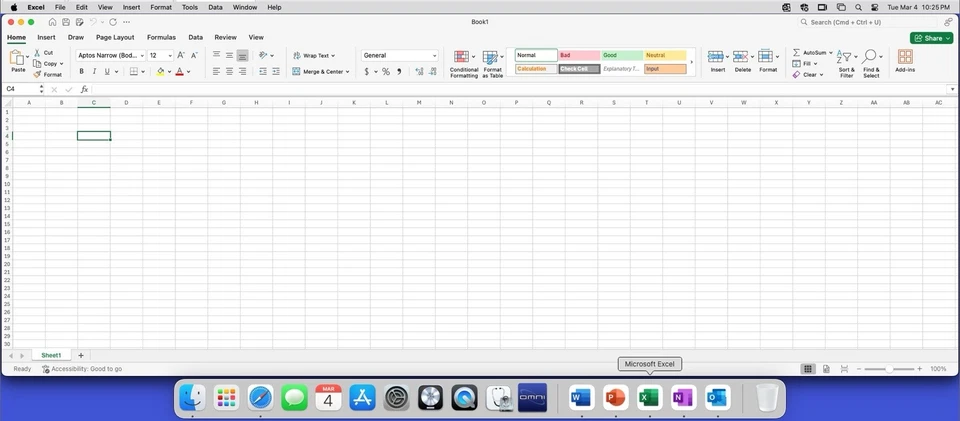
Task: Open Microsoft Word from the Dock
Action: (582, 398)
